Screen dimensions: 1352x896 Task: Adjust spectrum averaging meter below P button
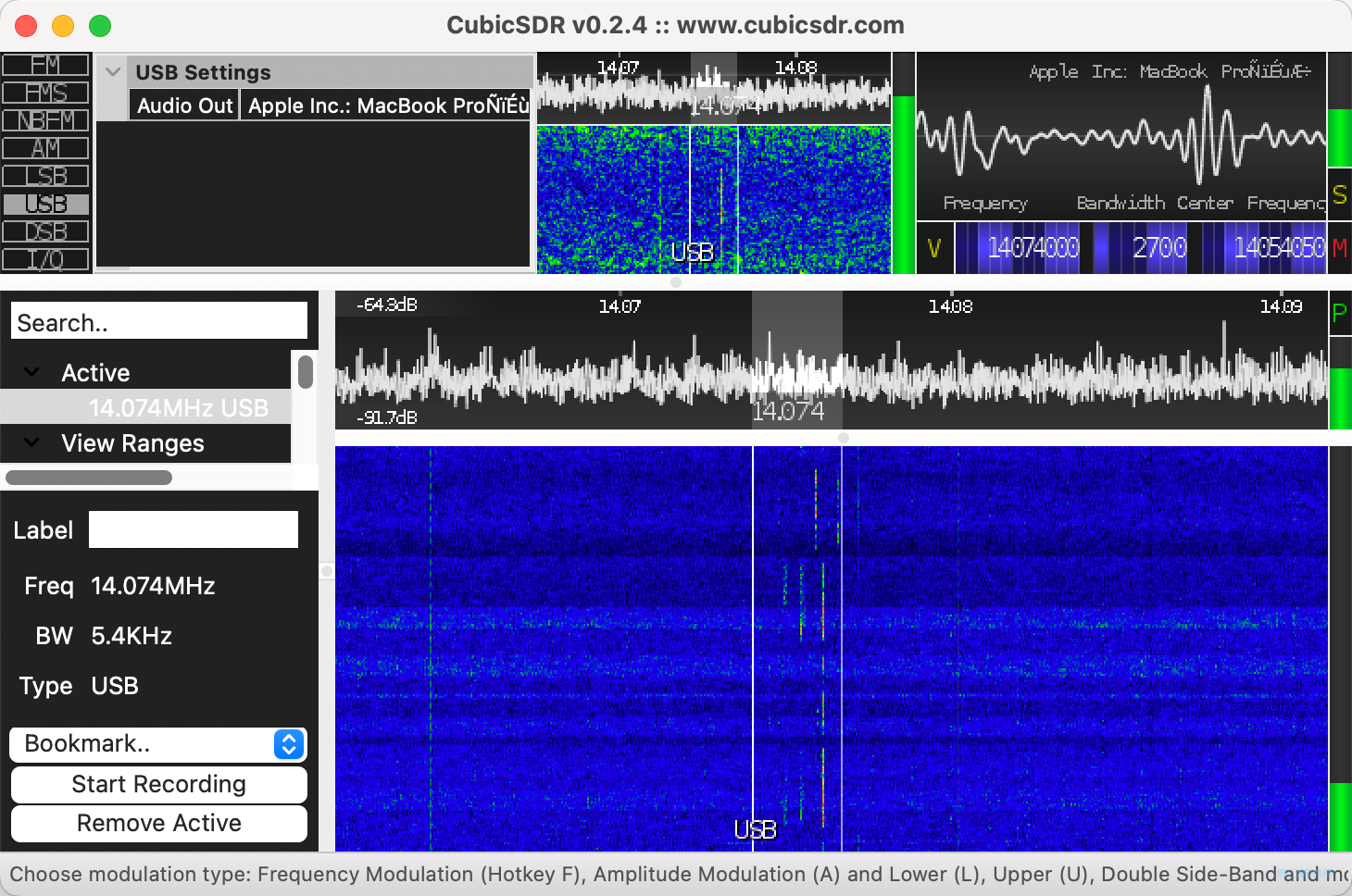click(1339, 383)
